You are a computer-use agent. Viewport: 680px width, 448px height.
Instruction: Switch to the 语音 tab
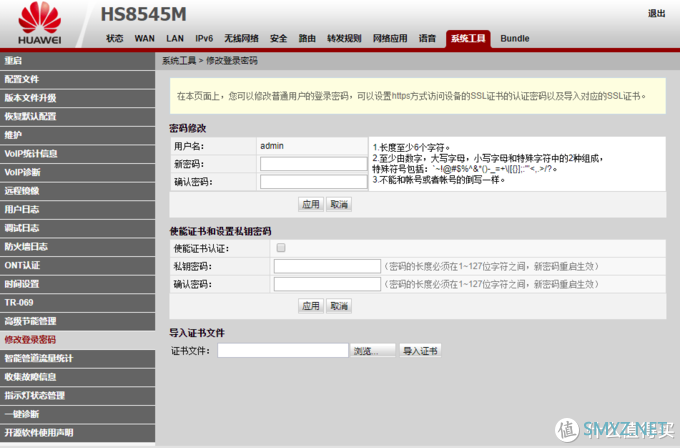pyautogui.click(x=427, y=38)
